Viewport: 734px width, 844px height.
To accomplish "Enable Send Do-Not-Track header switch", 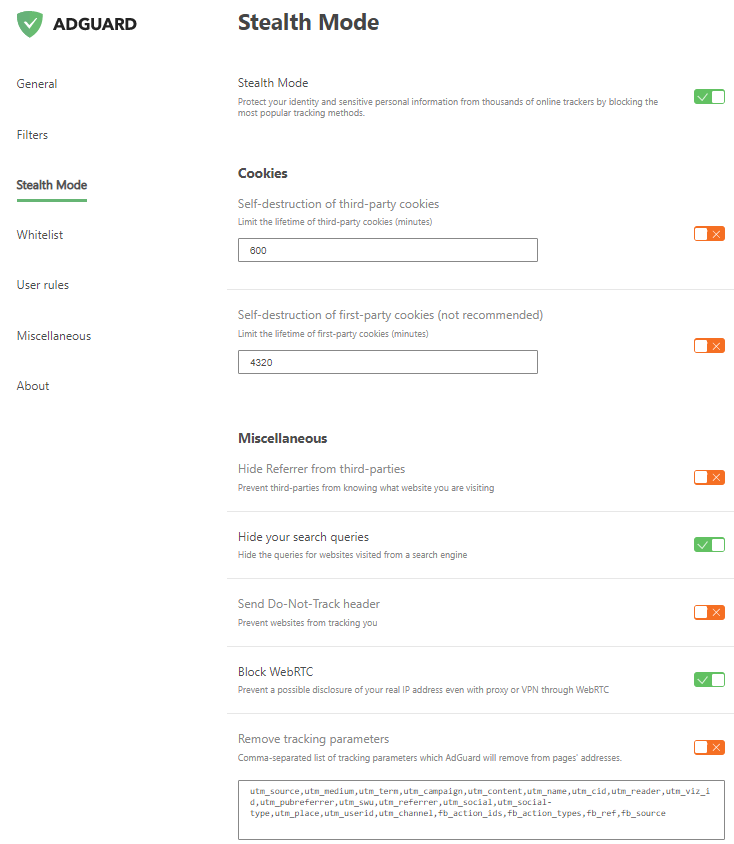I will click(x=709, y=612).
